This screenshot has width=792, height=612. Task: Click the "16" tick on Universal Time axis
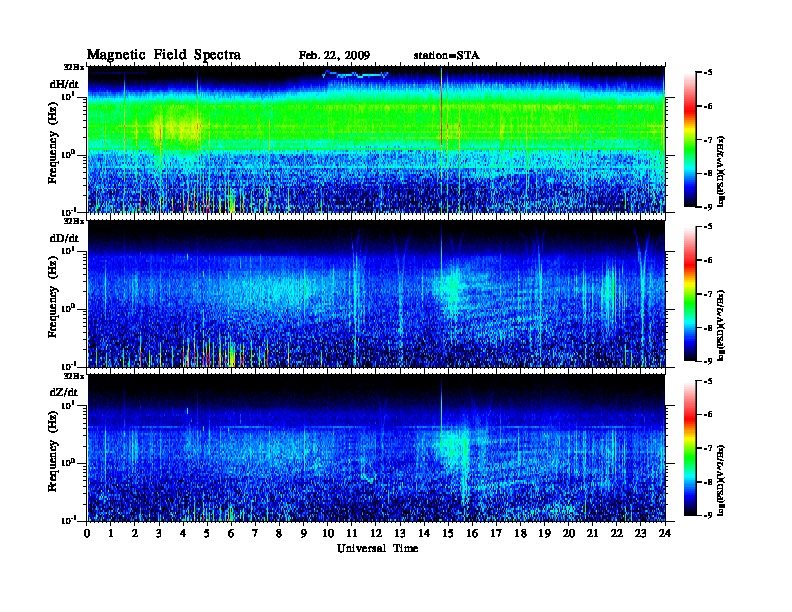(x=472, y=533)
